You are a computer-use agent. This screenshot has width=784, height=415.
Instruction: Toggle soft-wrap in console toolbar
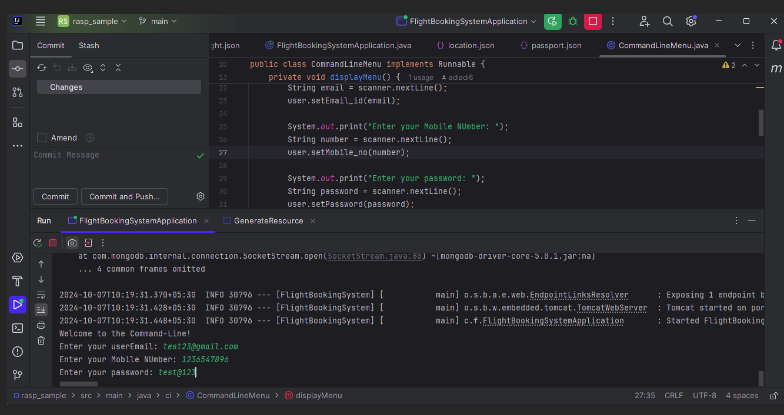(41, 294)
